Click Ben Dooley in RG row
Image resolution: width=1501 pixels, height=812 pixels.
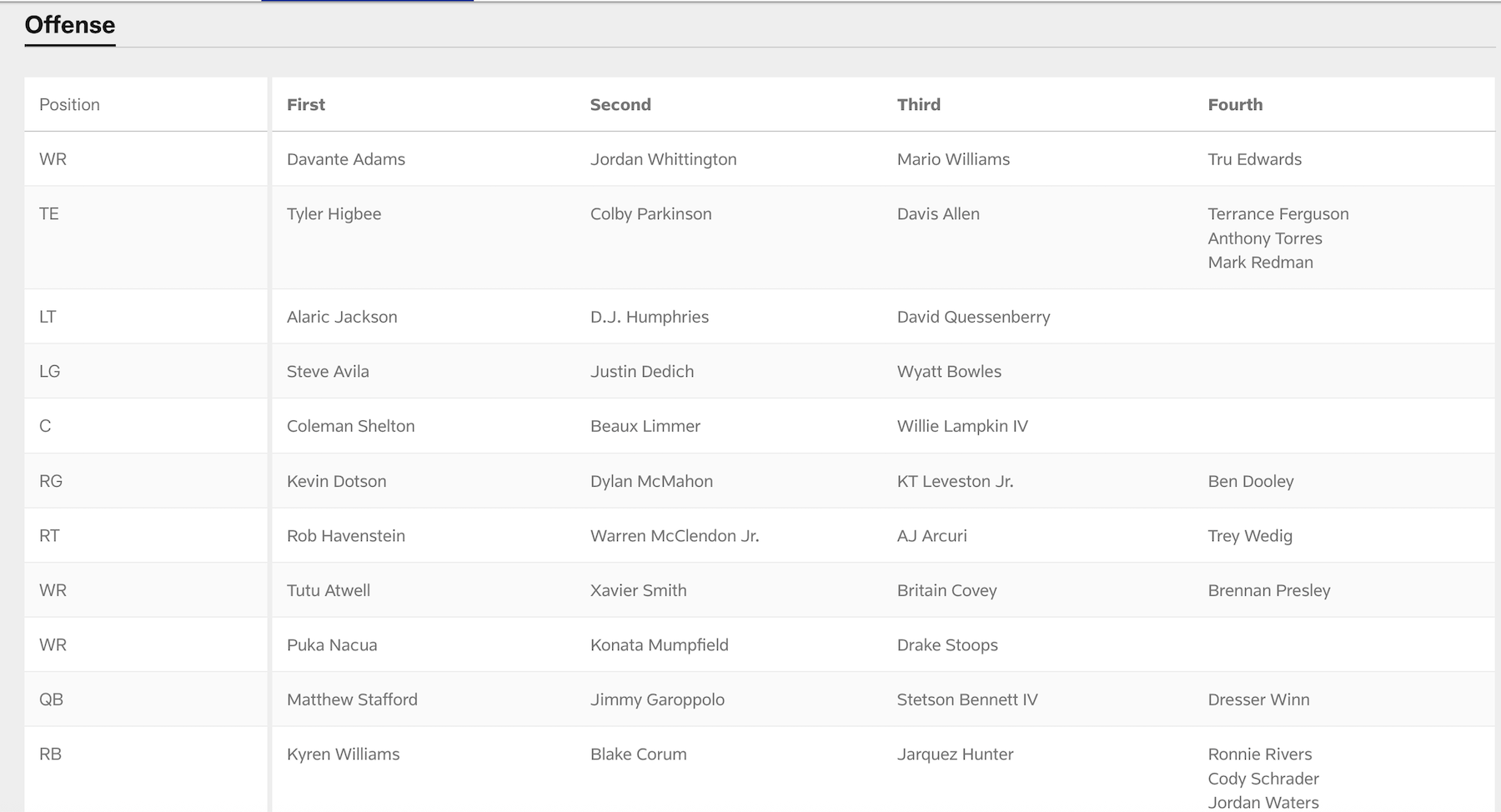pos(1250,481)
